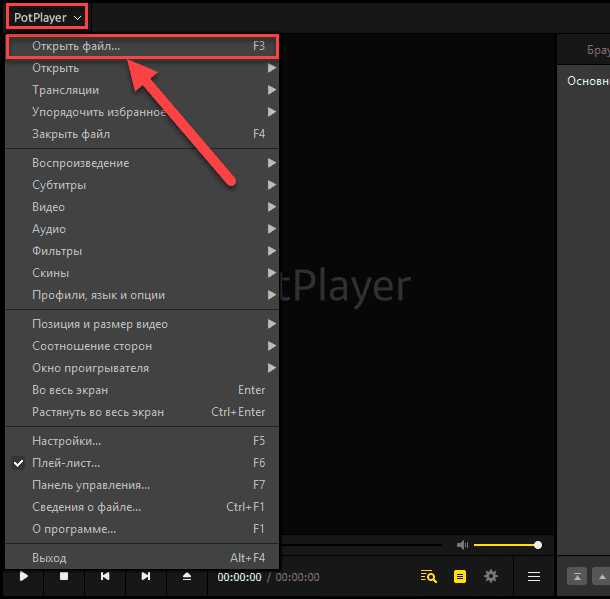This screenshot has height=599, width=610.
Task: Open the Скины submenu
Action: click(142, 273)
